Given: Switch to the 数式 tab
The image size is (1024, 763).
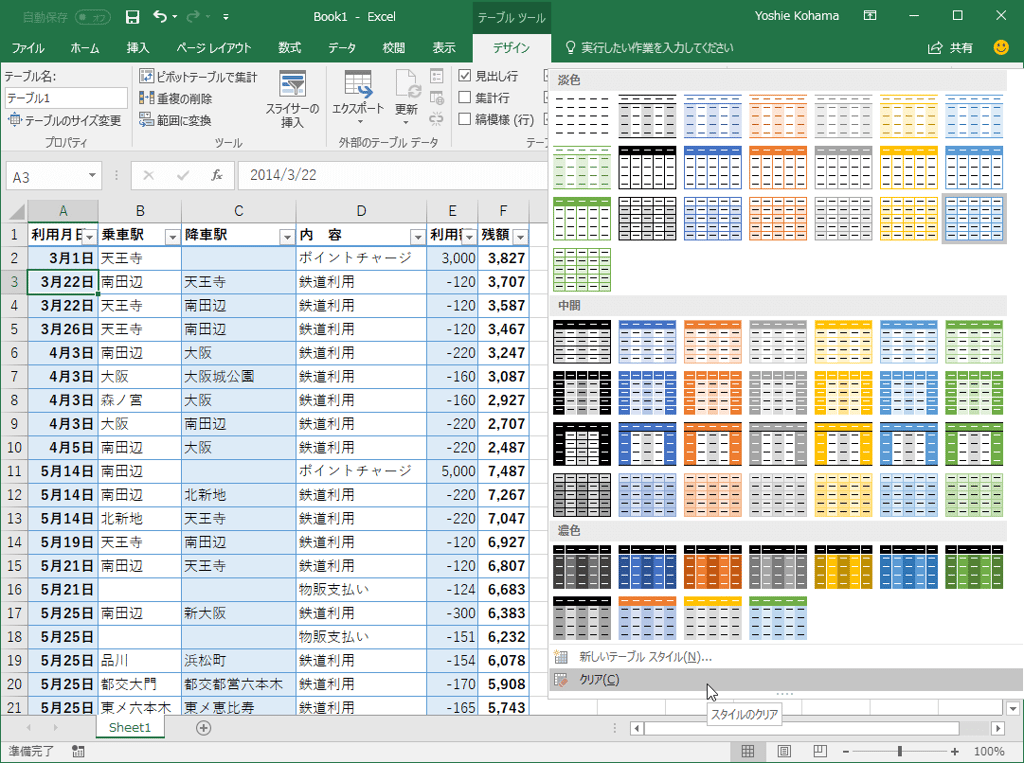Looking at the screenshot, I should [289, 48].
